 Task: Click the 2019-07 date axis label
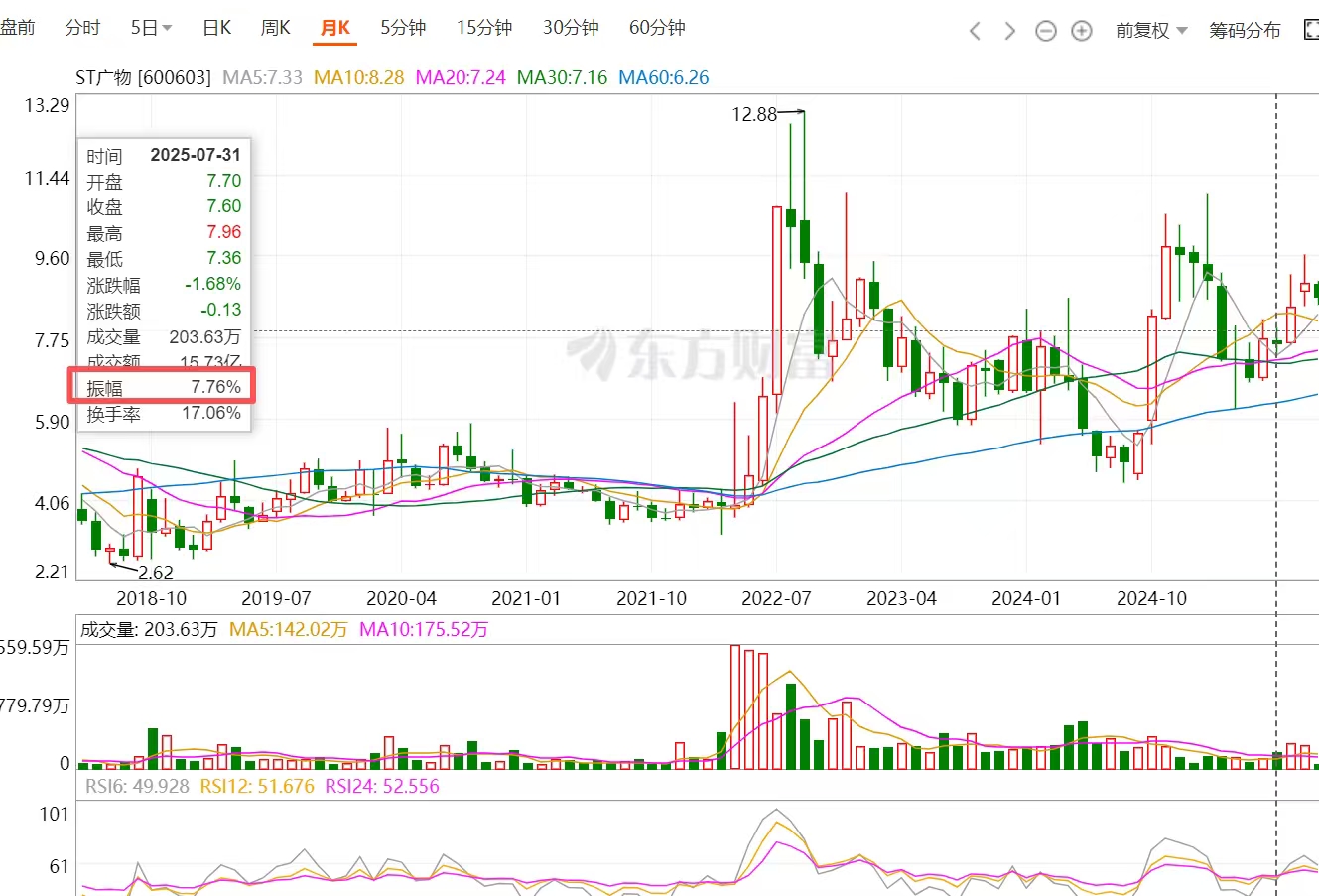pyautogui.click(x=276, y=598)
